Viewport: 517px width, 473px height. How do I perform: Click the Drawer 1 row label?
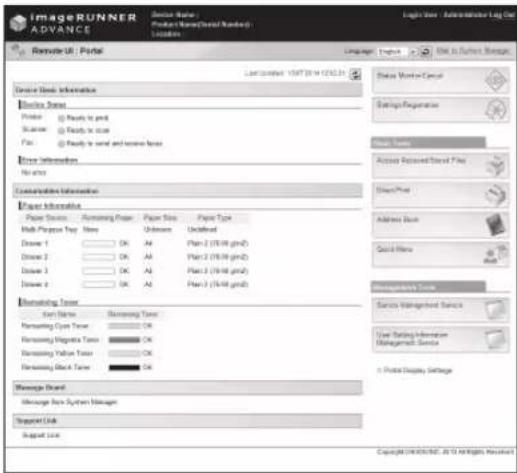pos(35,244)
